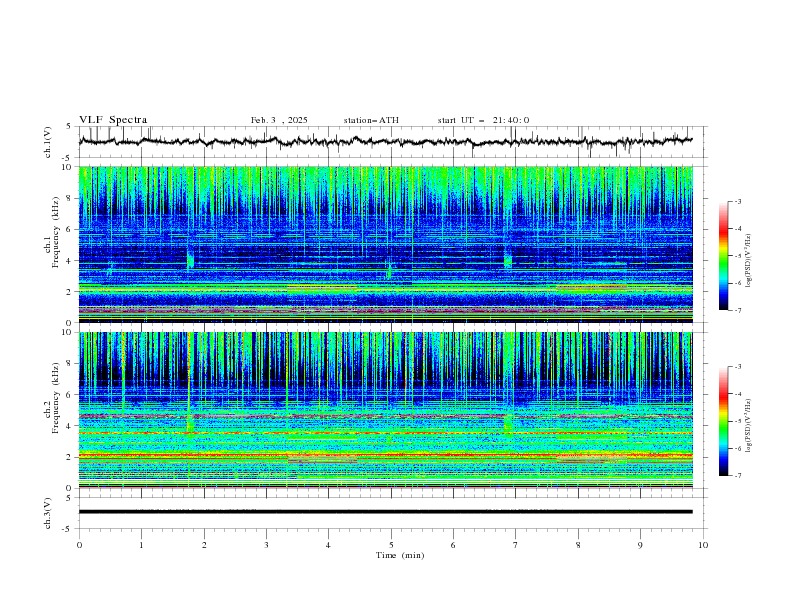Click the ch.1 "Frequency (kHz)" axis label
792x612 pixels.
[x=56, y=233]
